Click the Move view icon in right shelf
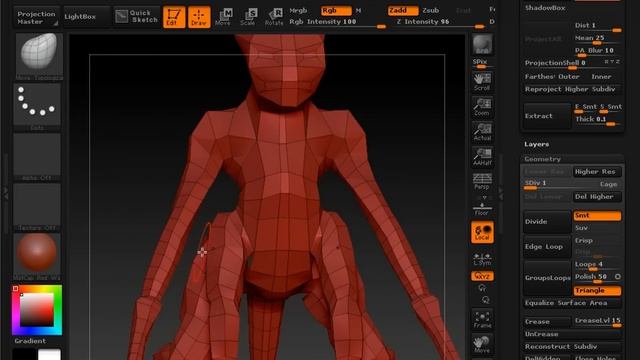 click(482, 345)
